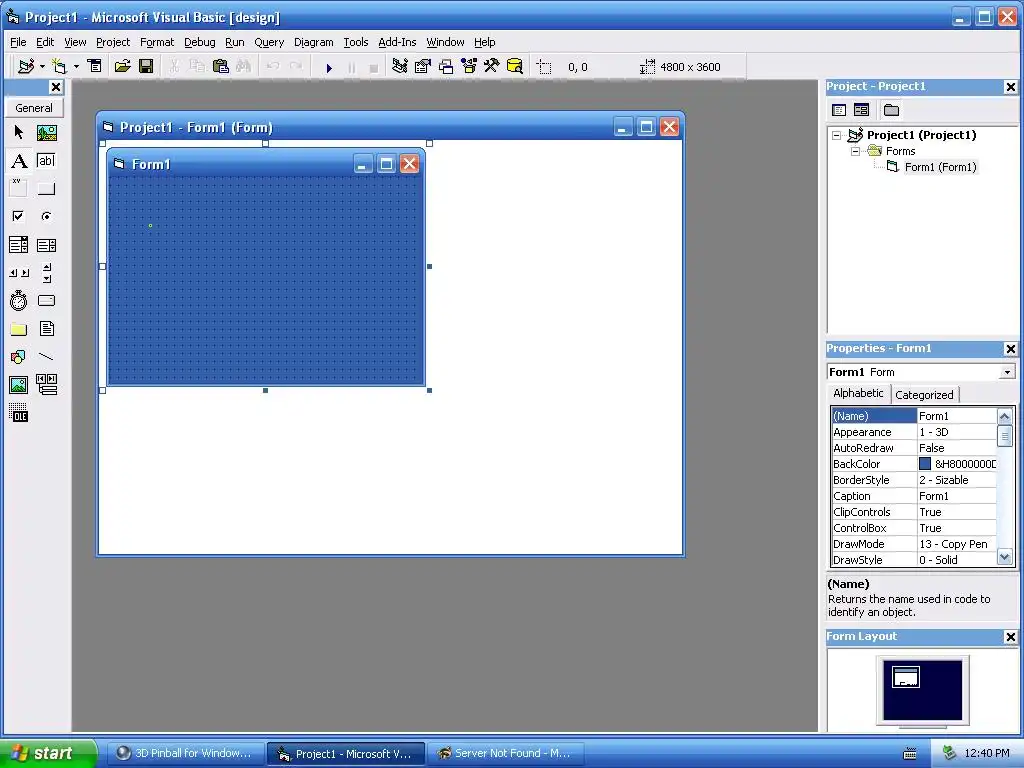Select the ListBox tool

[x=46, y=245]
